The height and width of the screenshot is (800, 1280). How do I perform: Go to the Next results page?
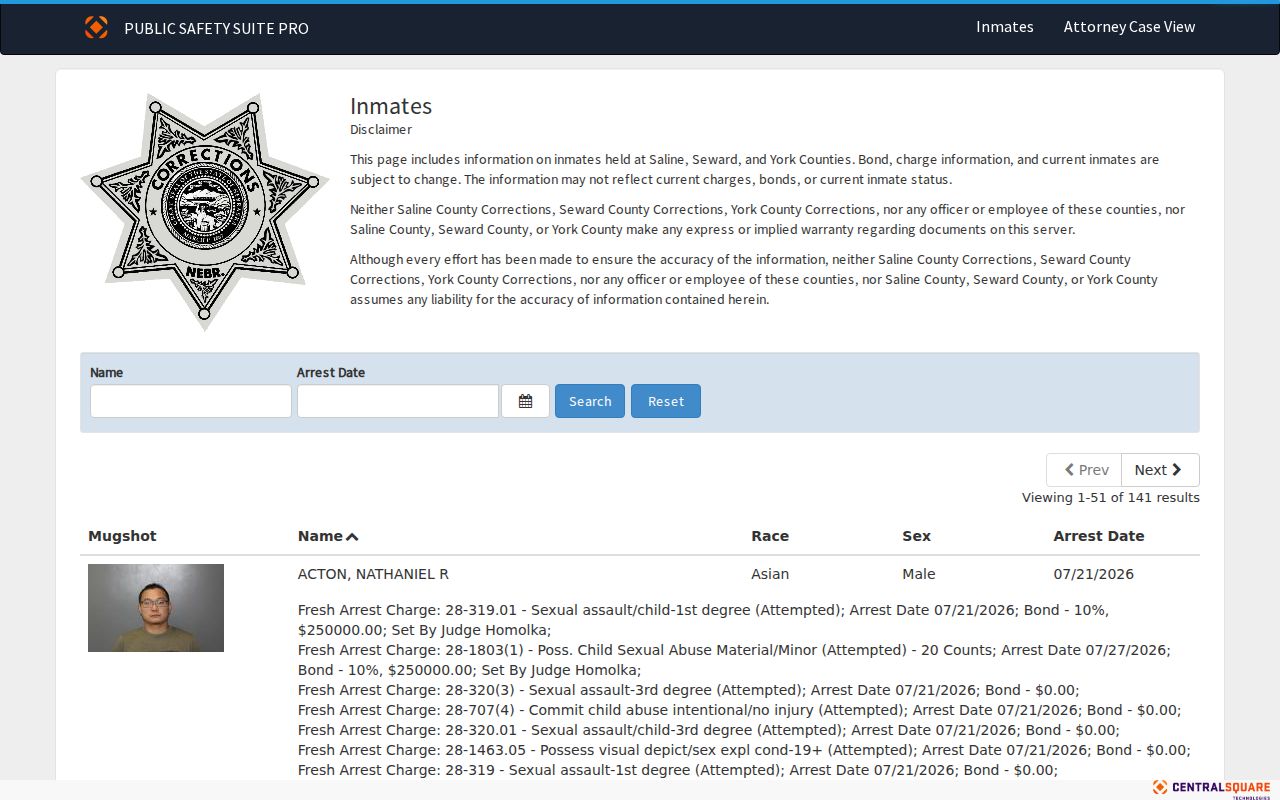[1160, 470]
